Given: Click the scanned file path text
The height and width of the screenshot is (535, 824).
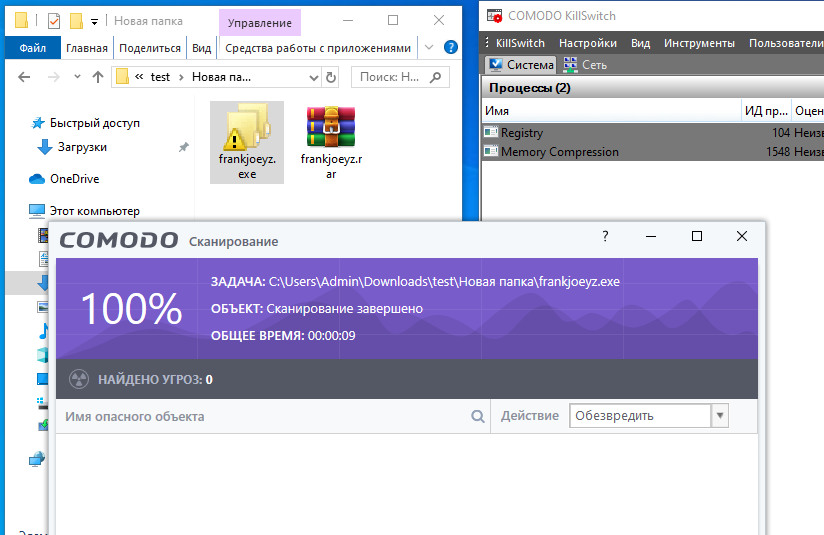Looking at the screenshot, I should pyautogui.click(x=444, y=282).
